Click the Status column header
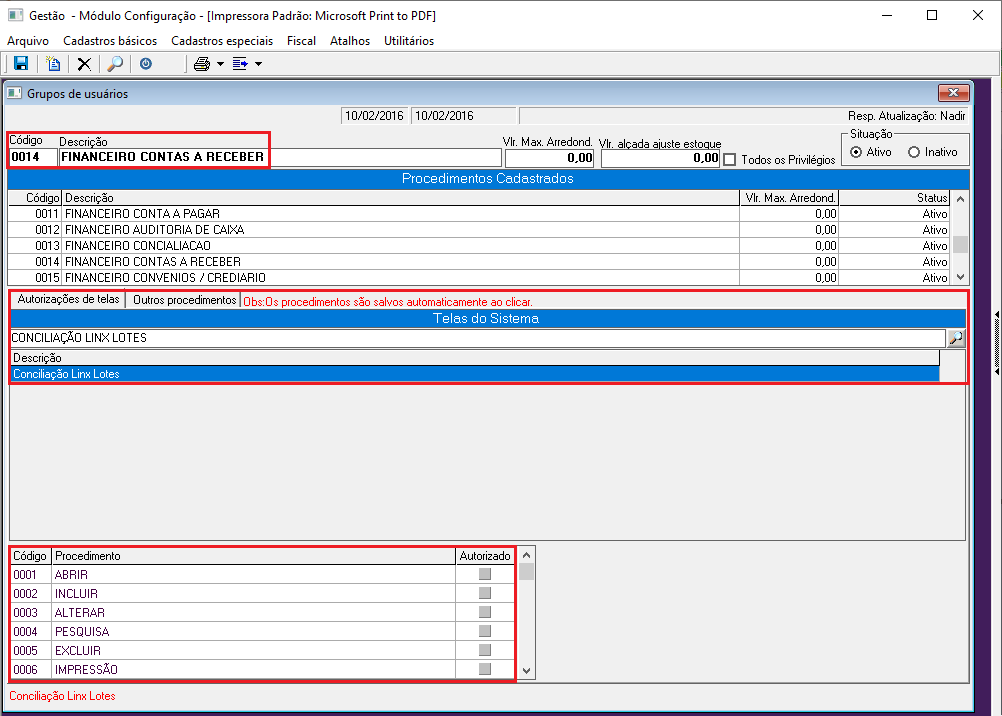This screenshot has width=1002, height=716. [895, 198]
